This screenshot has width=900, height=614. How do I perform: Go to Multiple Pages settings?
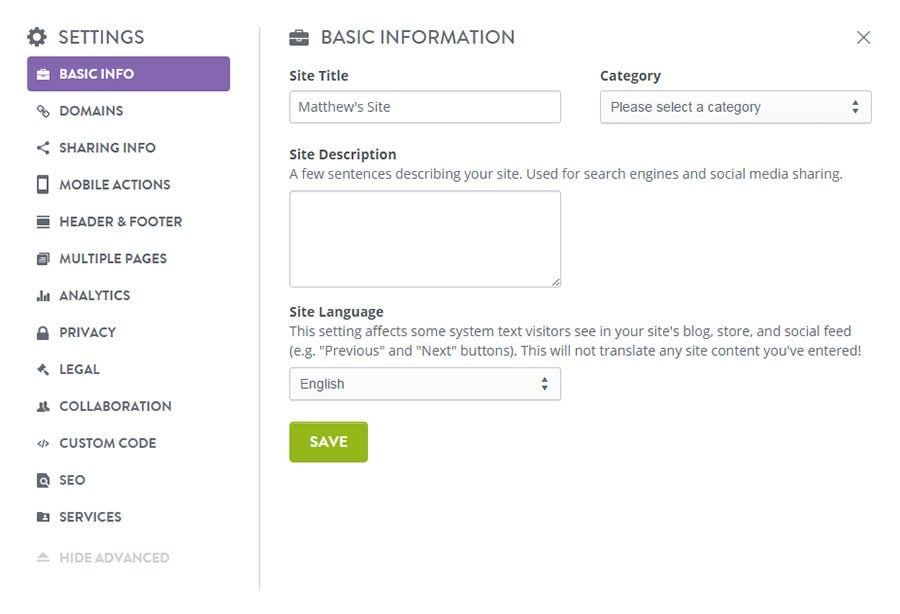(x=112, y=259)
